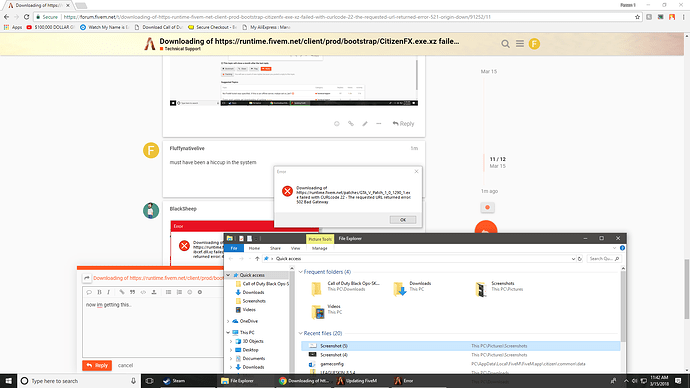Open the Share ribbon tab
Viewport: 690px width, 388px height.
click(x=275, y=248)
